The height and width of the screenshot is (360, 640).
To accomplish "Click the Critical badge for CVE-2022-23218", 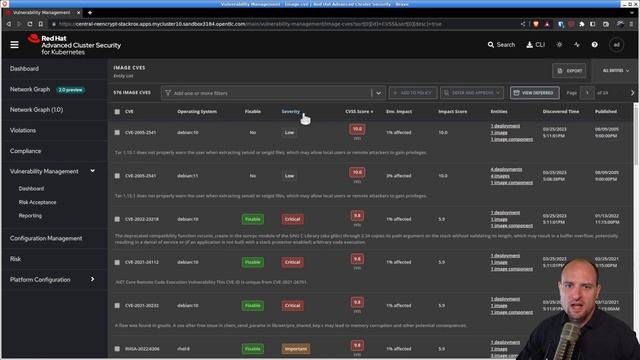I will 292,219.
